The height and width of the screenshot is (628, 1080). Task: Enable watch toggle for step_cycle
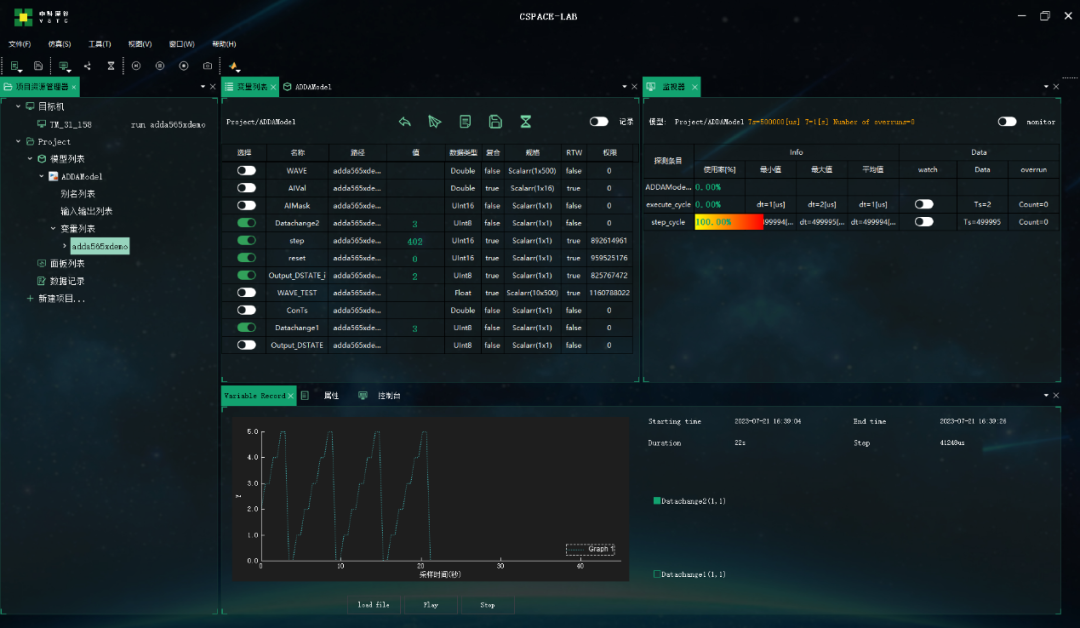pyautogui.click(x=924, y=222)
